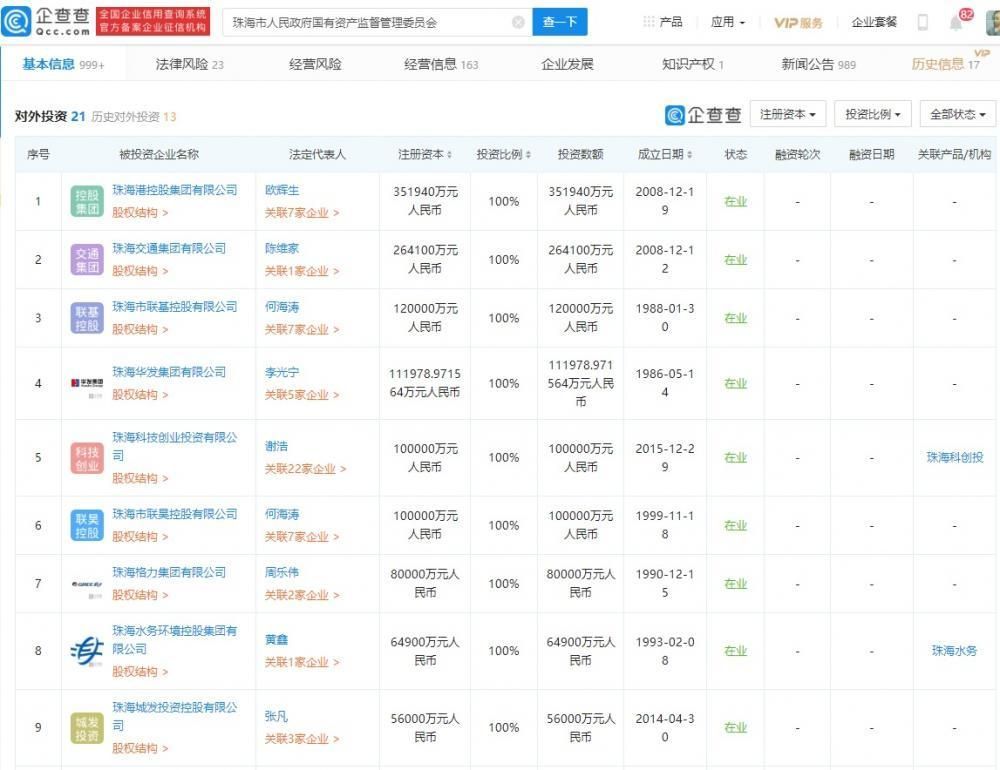Image resolution: width=1000 pixels, height=770 pixels.
Task: Open 珠海水务环境控股 company logo
Action: [87, 651]
